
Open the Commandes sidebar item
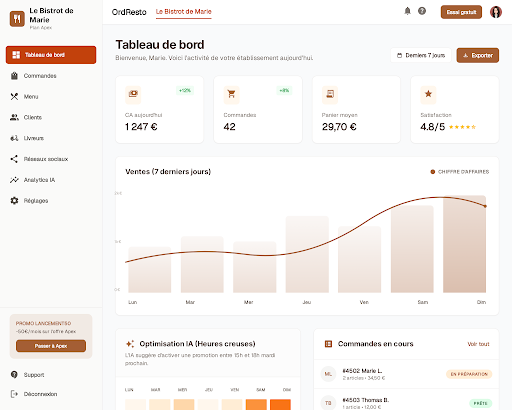pyautogui.click(x=51, y=76)
